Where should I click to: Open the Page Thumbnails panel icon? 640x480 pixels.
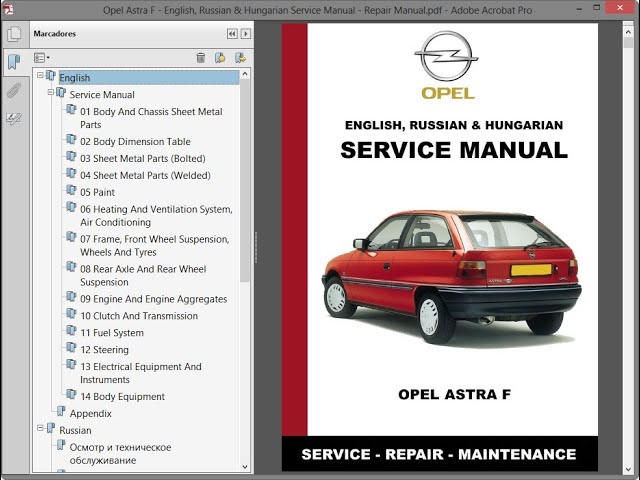14,34
